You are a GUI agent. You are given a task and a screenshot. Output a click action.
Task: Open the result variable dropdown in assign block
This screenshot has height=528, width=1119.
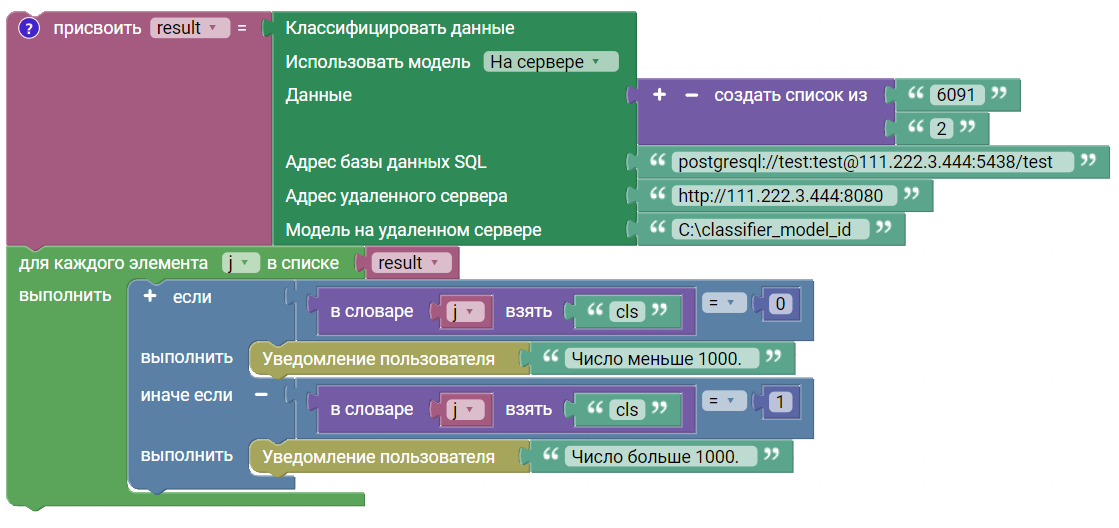click(x=190, y=29)
